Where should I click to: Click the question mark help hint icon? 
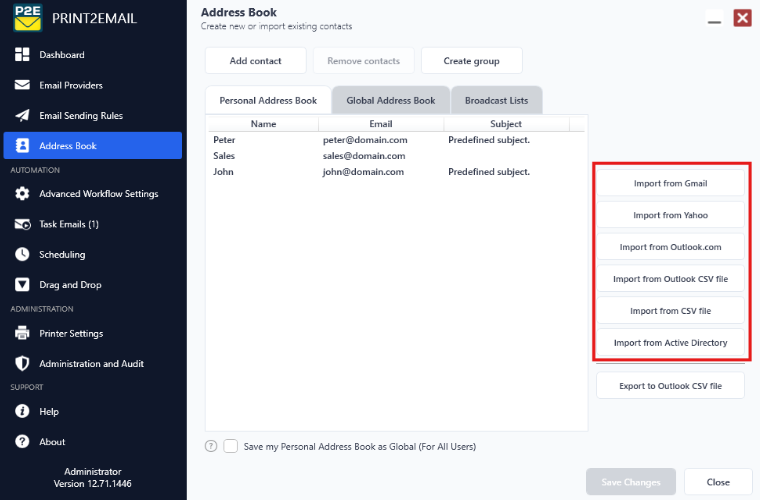pyautogui.click(x=211, y=446)
